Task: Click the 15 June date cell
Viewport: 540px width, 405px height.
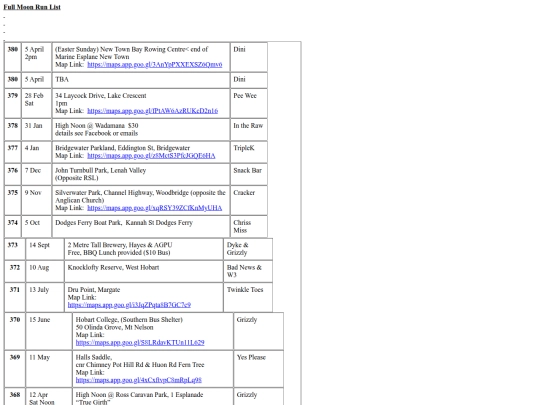Action: point(49,331)
